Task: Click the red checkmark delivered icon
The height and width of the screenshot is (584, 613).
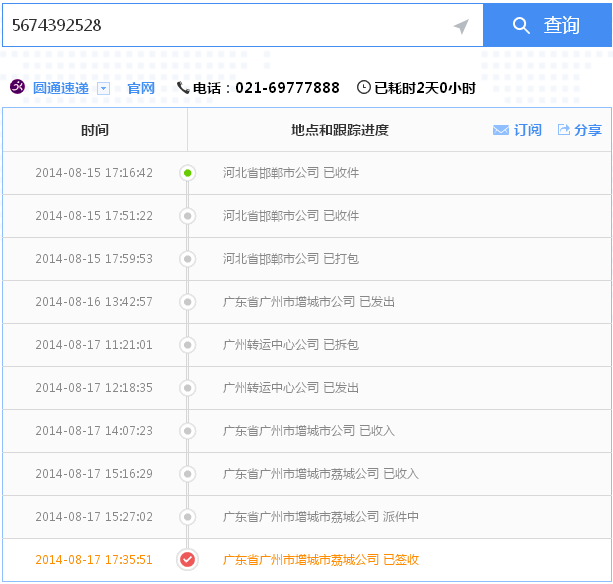Action: (x=188, y=560)
